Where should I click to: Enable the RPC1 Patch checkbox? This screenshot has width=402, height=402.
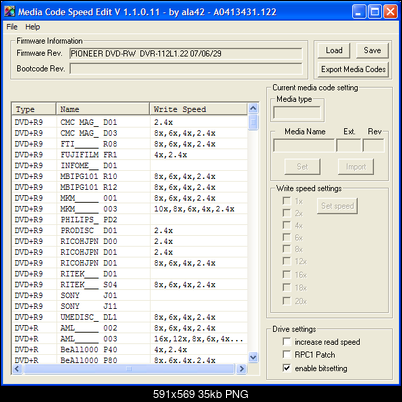pos(286,354)
